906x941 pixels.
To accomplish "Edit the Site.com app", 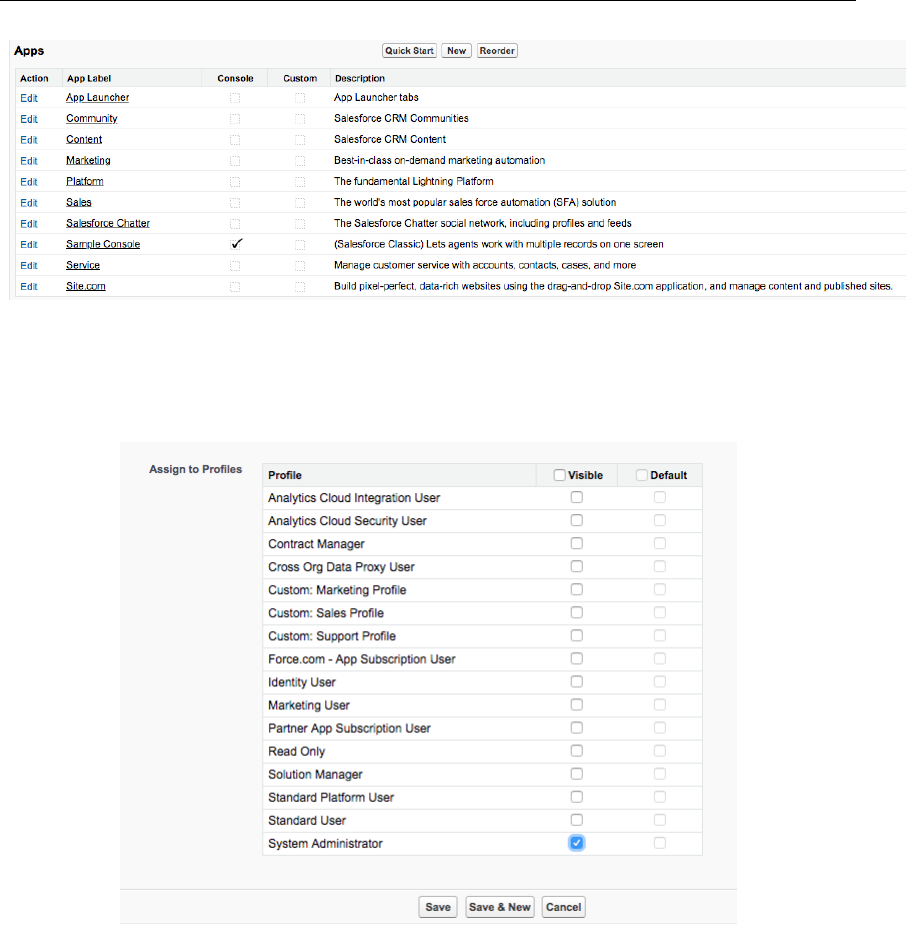I will pos(29,286).
